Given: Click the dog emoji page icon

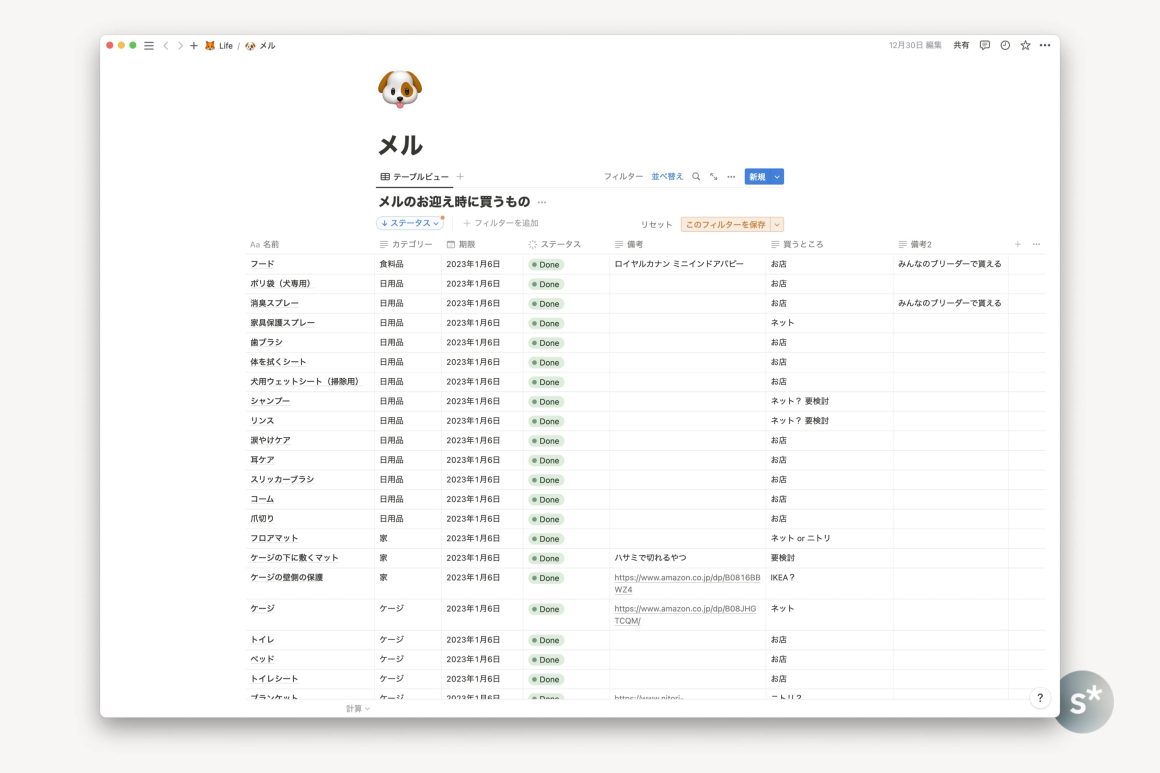Looking at the screenshot, I should (x=400, y=89).
